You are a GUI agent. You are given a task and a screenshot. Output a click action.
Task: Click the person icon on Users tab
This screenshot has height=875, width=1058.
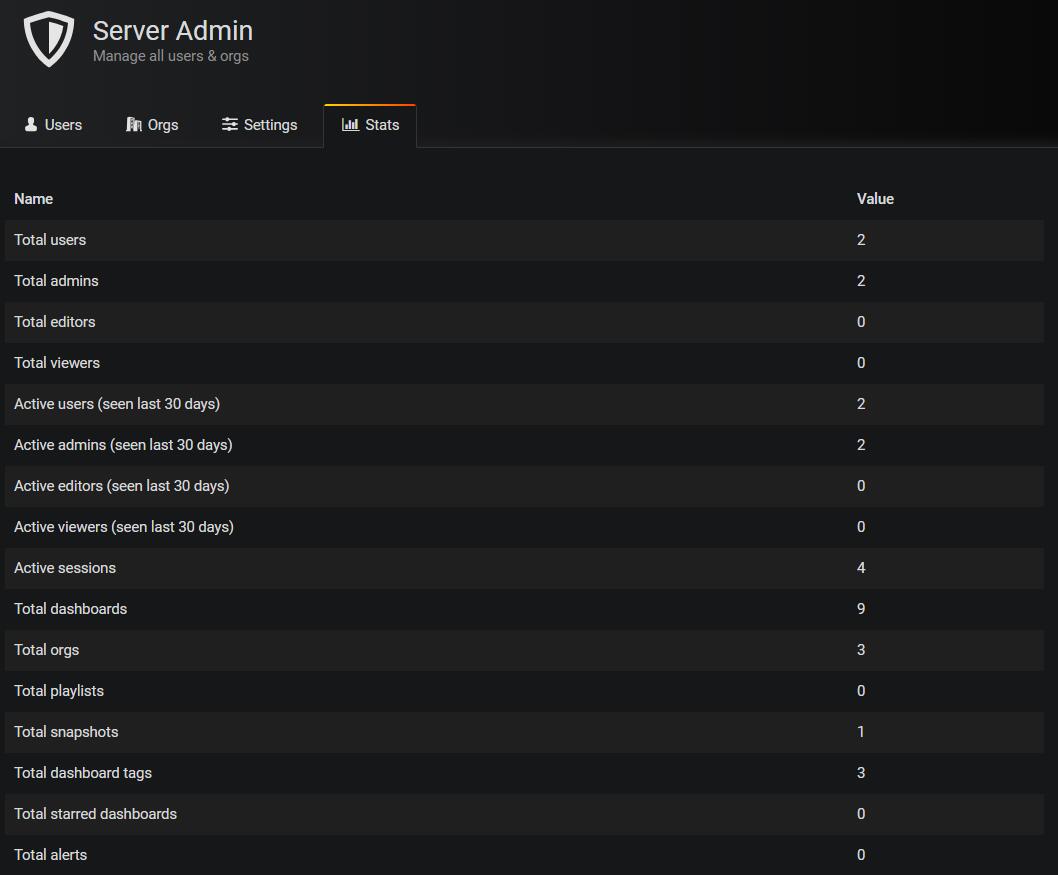pyautogui.click(x=31, y=125)
